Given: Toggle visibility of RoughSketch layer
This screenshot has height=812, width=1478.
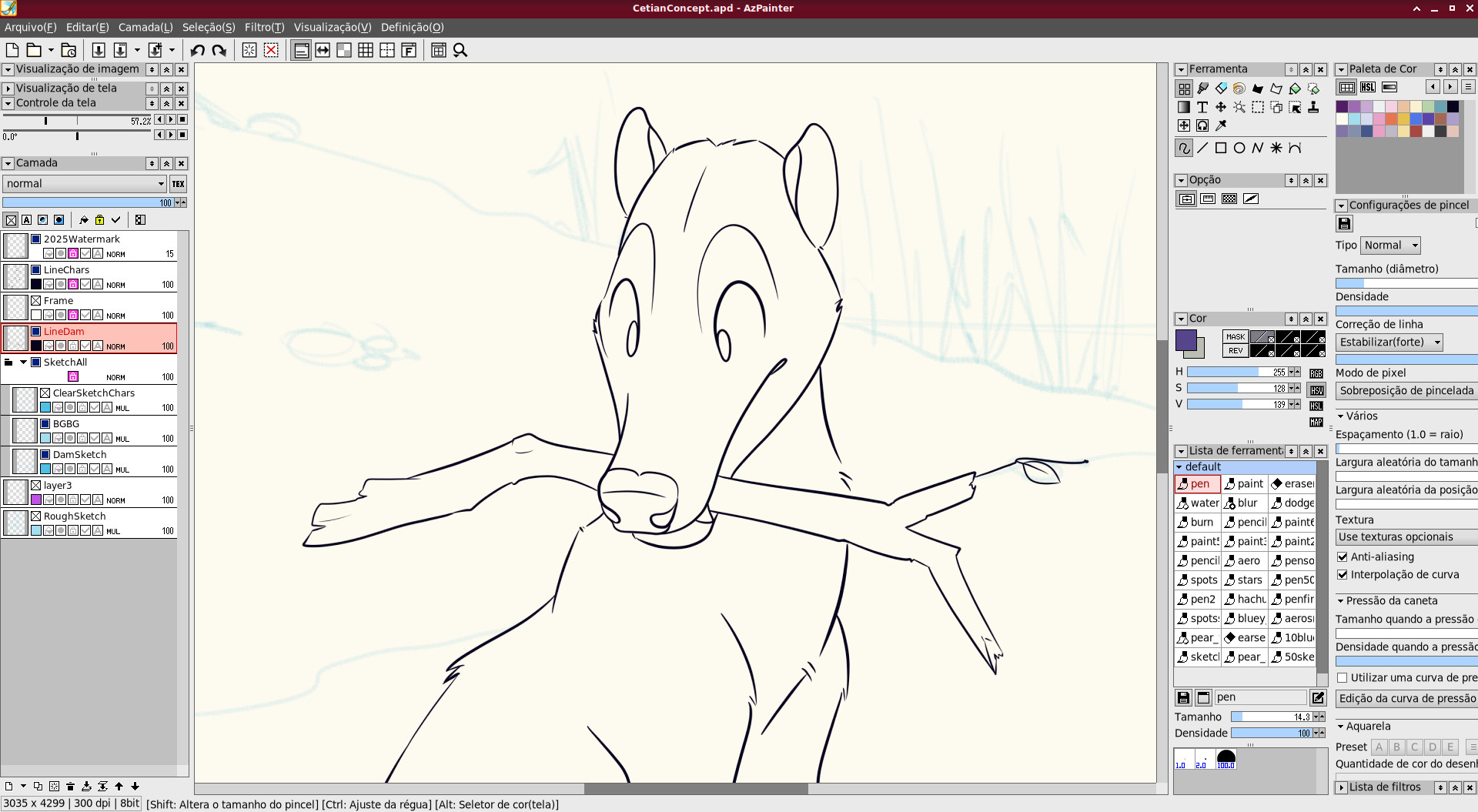Looking at the screenshot, I should pyautogui.click(x=35, y=516).
